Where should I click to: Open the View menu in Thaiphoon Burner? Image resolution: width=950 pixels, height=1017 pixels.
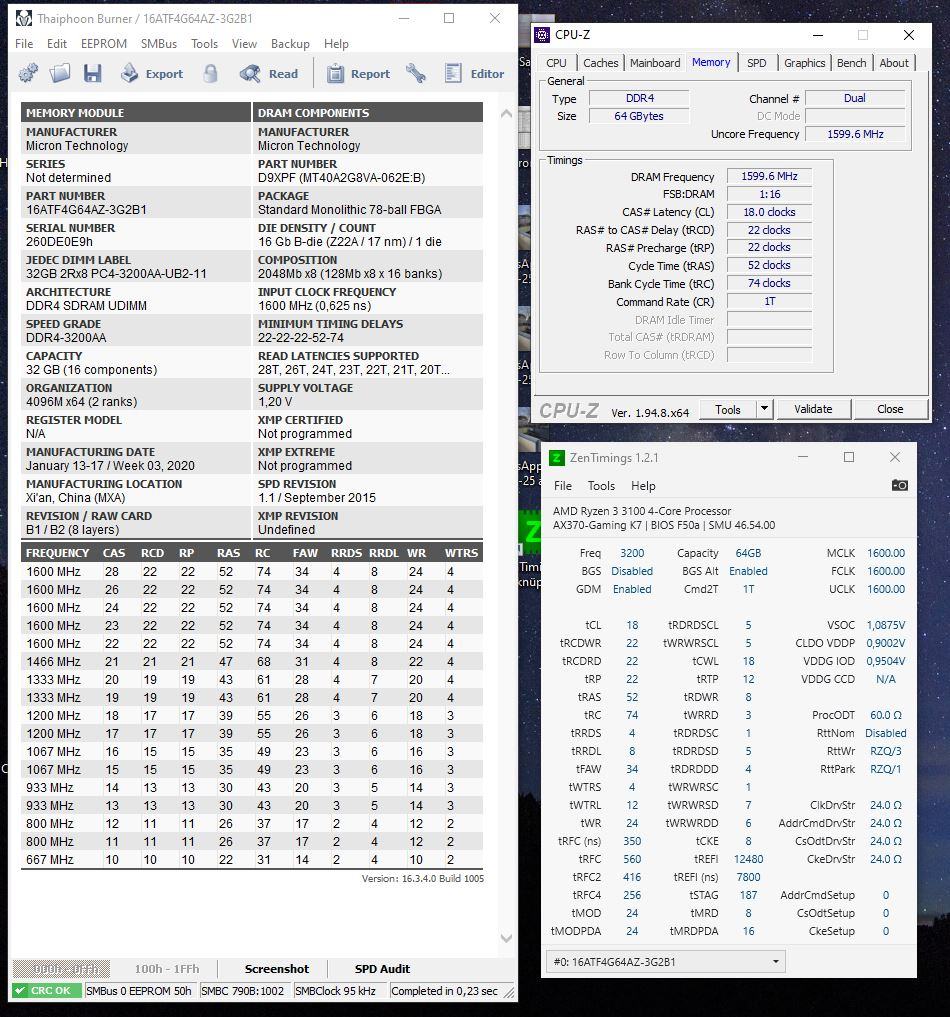tap(244, 43)
